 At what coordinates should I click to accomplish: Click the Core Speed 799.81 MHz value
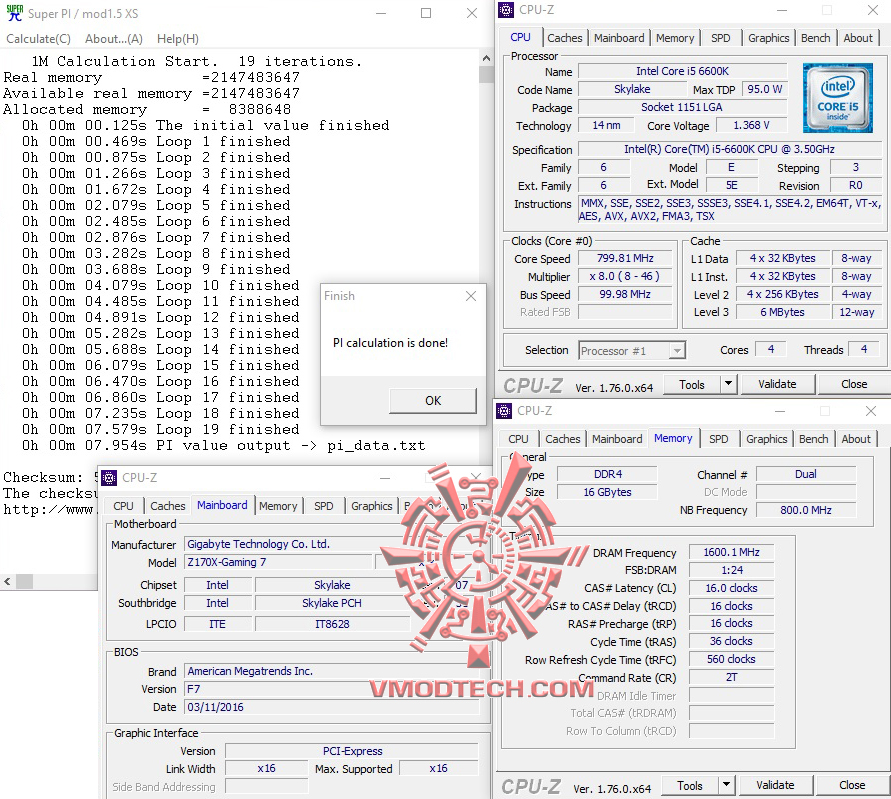pyautogui.click(x=625, y=259)
